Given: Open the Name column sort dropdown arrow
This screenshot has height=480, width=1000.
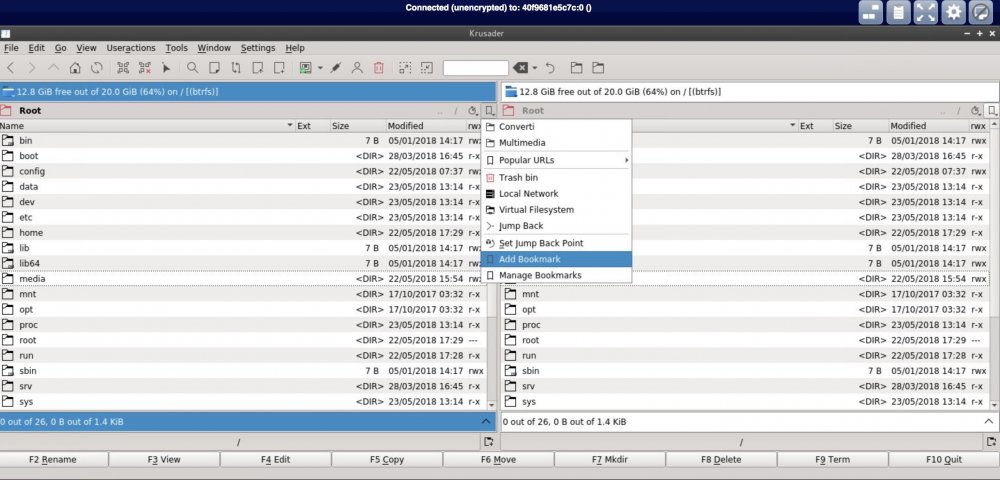Looking at the screenshot, I should pyautogui.click(x=290, y=126).
